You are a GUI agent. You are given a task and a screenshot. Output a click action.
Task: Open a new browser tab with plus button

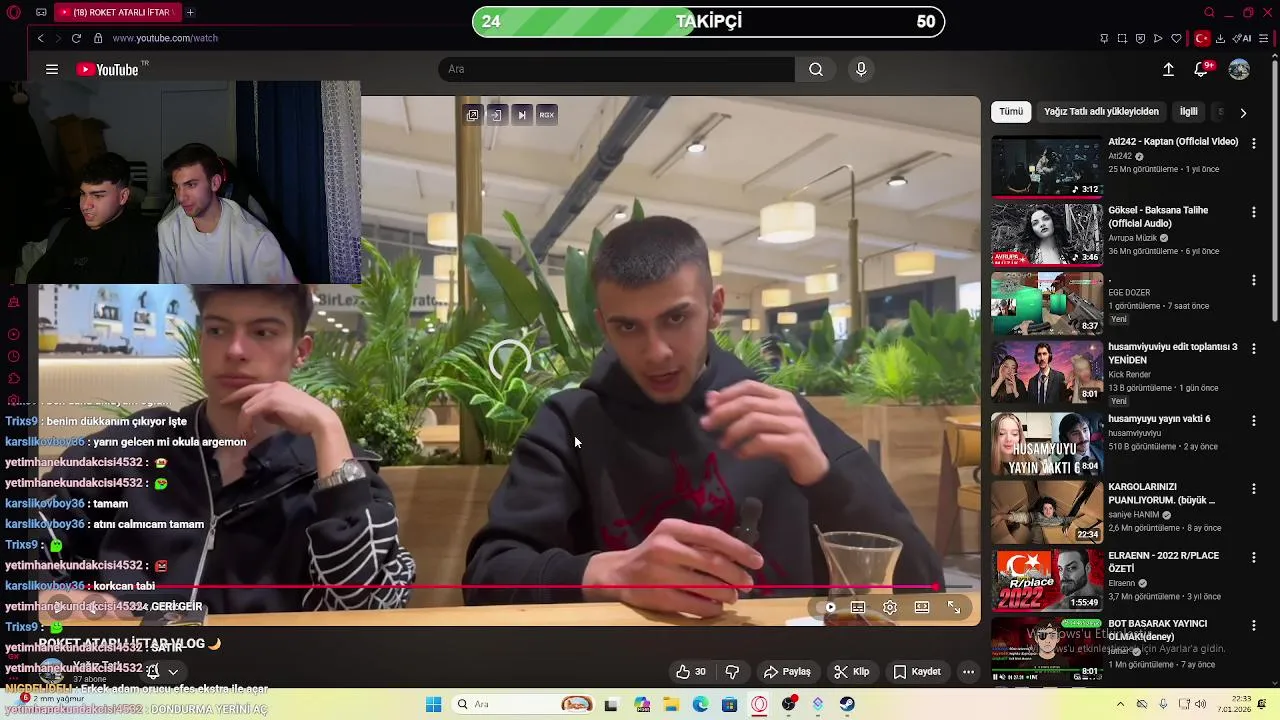(x=190, y=12)
